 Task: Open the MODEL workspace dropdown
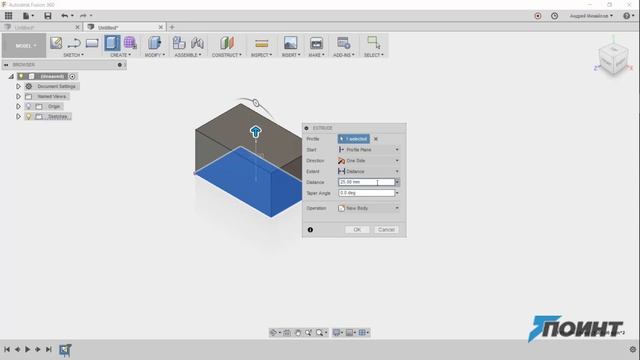tap(24, 45)
